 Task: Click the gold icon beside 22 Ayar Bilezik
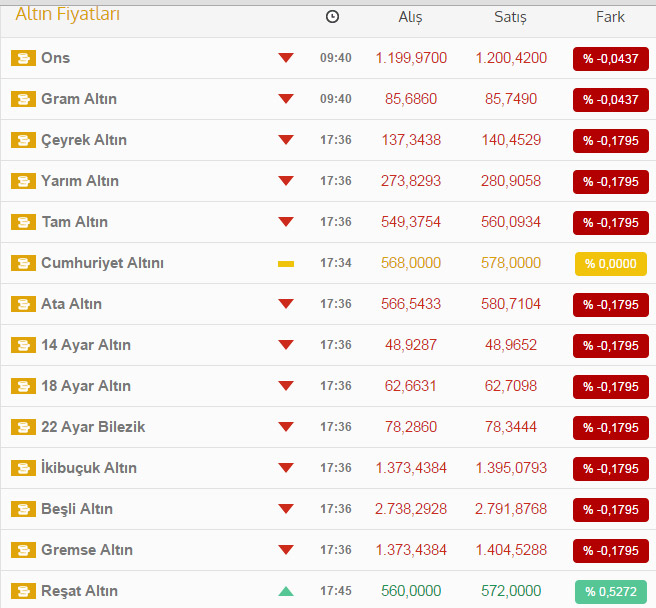[23, 427]
